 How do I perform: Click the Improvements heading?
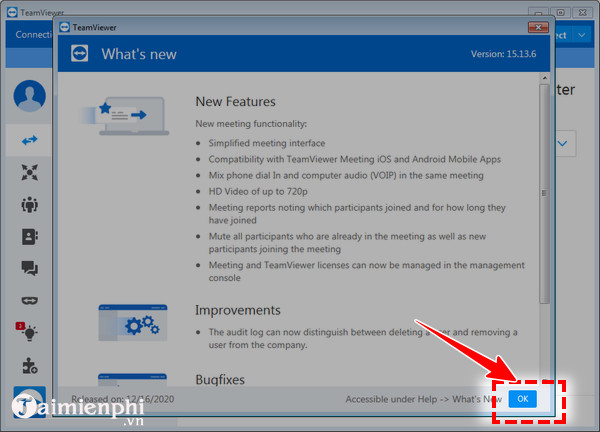click(x=238, y=310)
